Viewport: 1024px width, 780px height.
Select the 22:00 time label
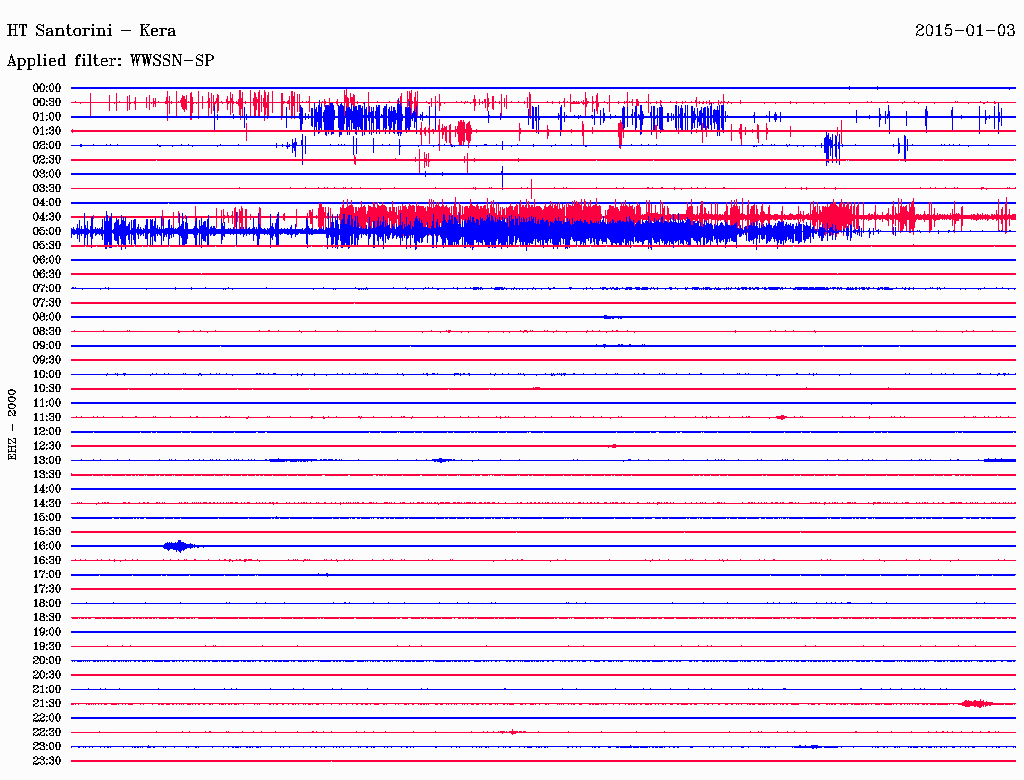click(47, 717)
